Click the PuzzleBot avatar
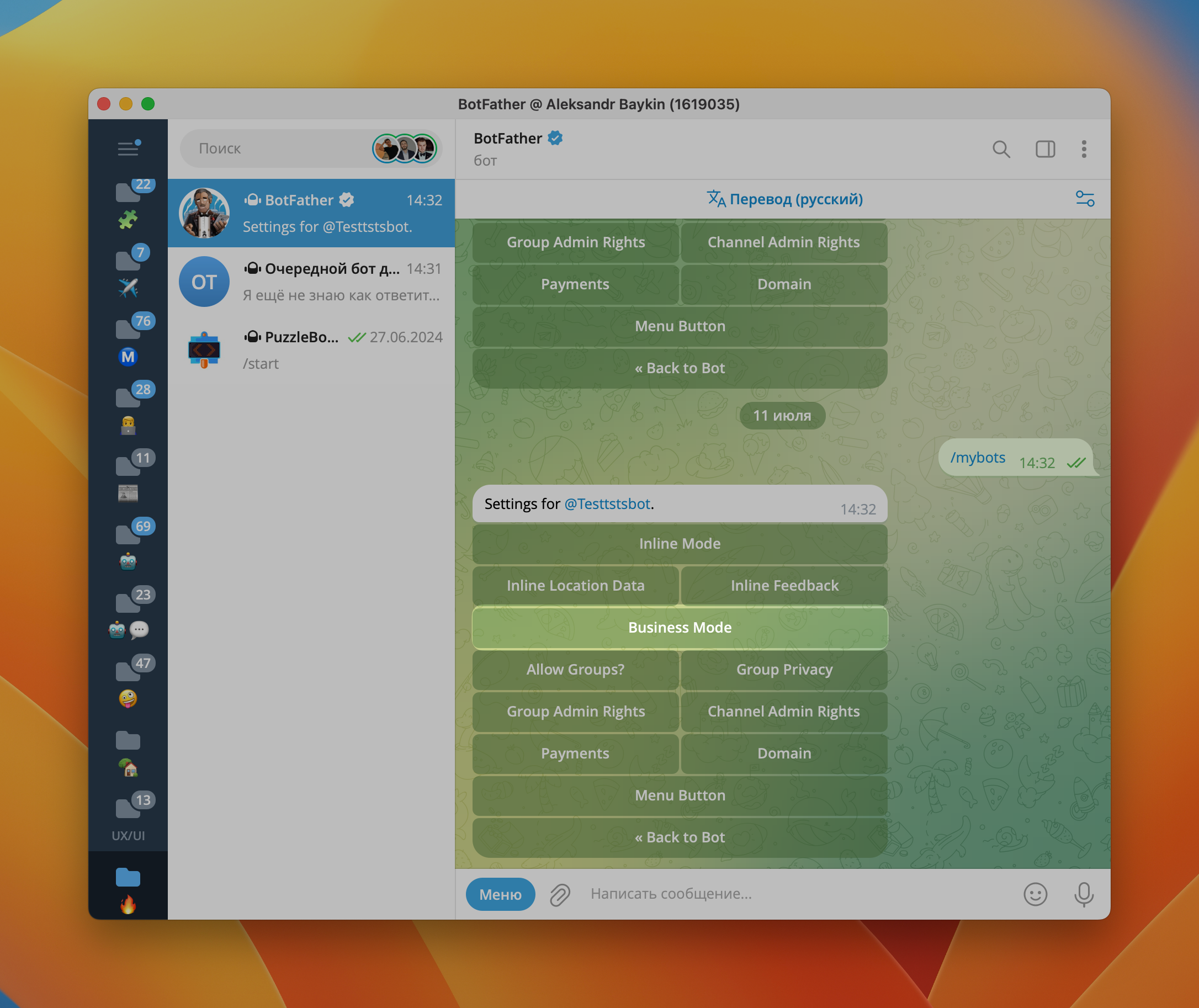This screenshot has width=1199, height=1008. [x=204, y=351]
